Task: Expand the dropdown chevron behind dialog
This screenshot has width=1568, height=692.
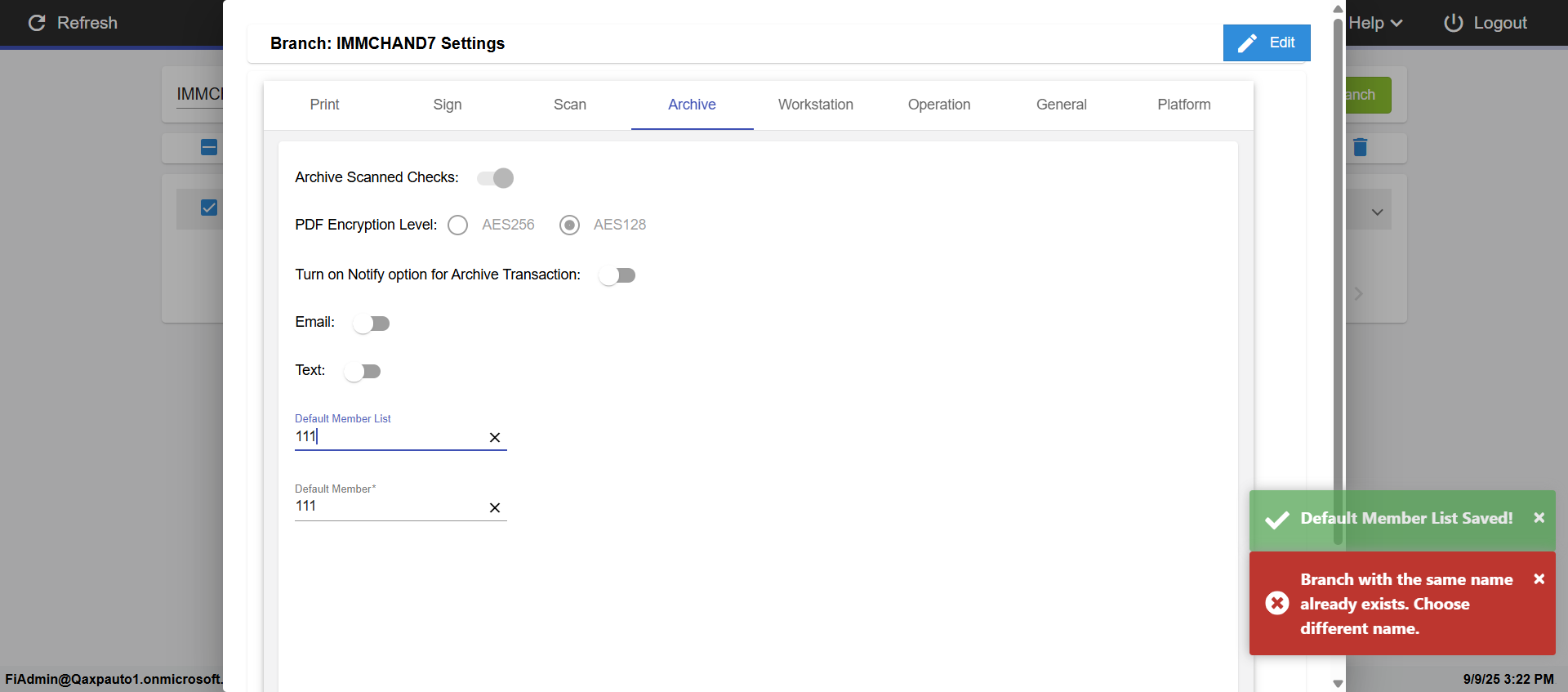Action: (1378, 212)
